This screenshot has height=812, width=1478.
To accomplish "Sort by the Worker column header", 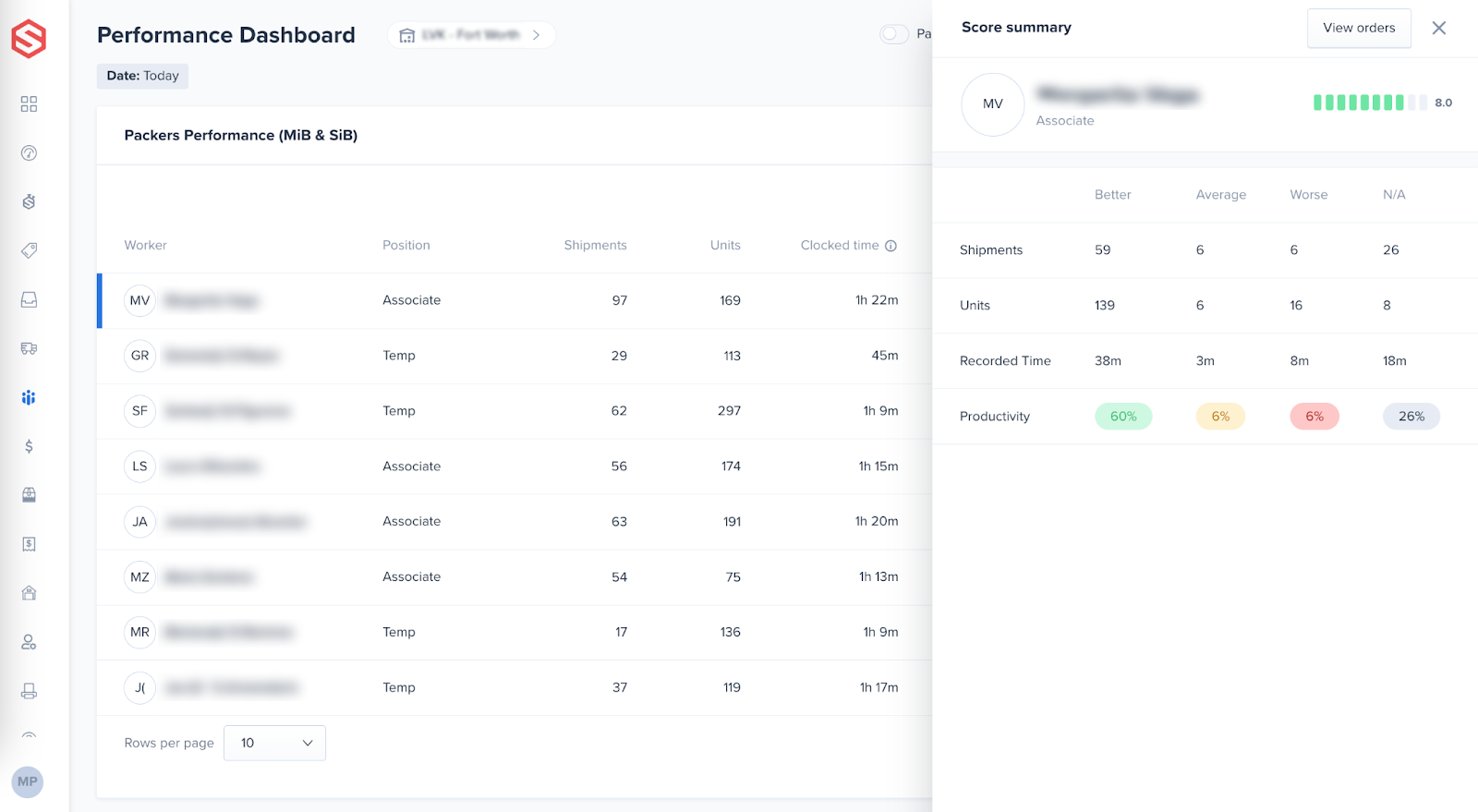I will [x=145, y=246].
